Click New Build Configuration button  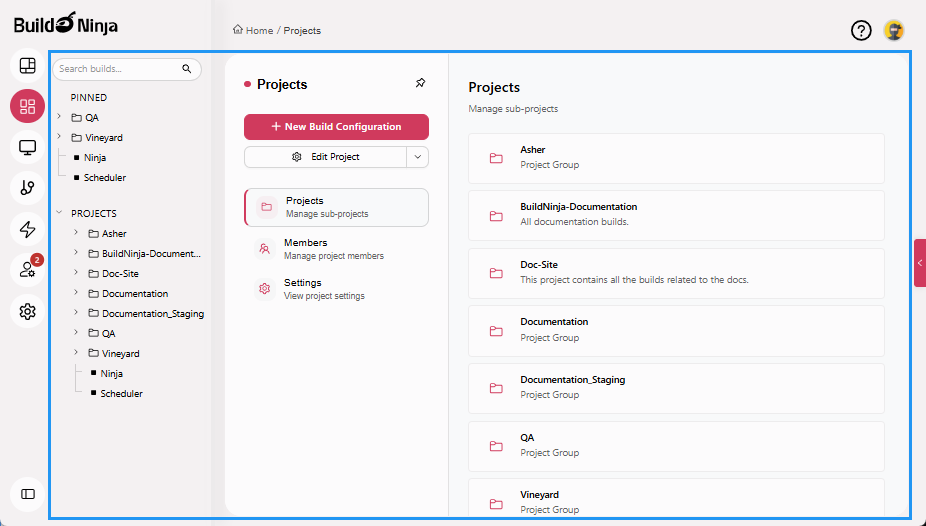tap(336, 127)
